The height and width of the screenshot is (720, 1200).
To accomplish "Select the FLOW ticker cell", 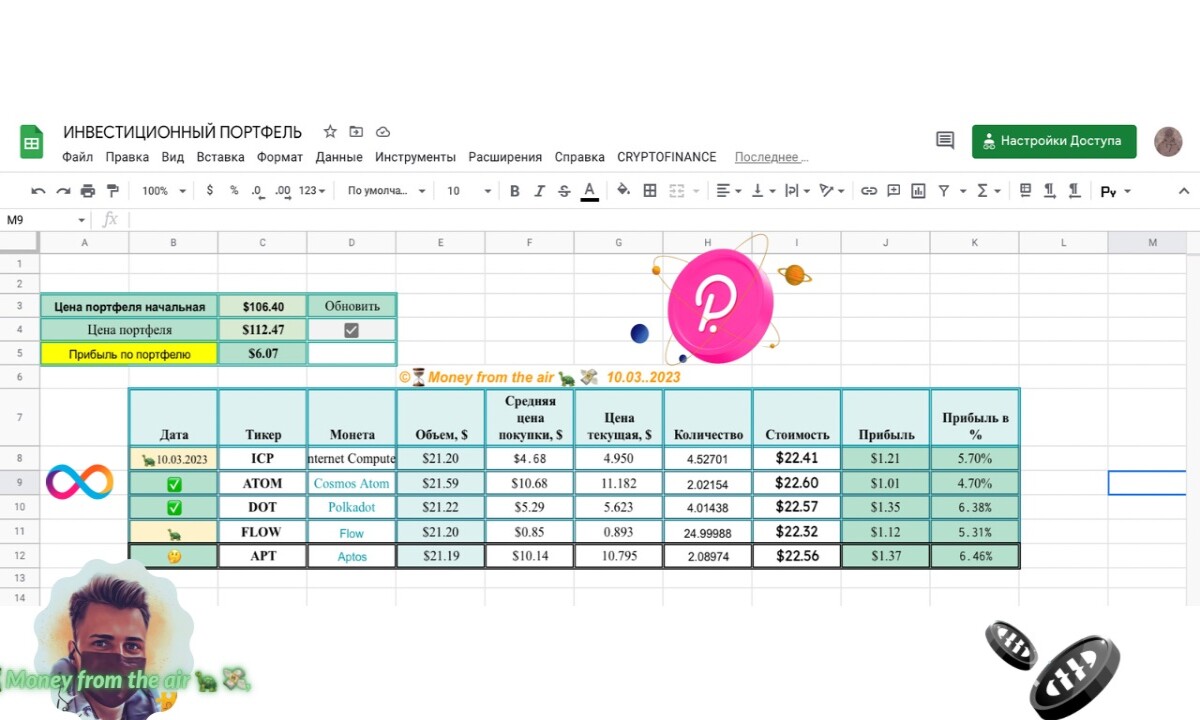I will [263, 532].
